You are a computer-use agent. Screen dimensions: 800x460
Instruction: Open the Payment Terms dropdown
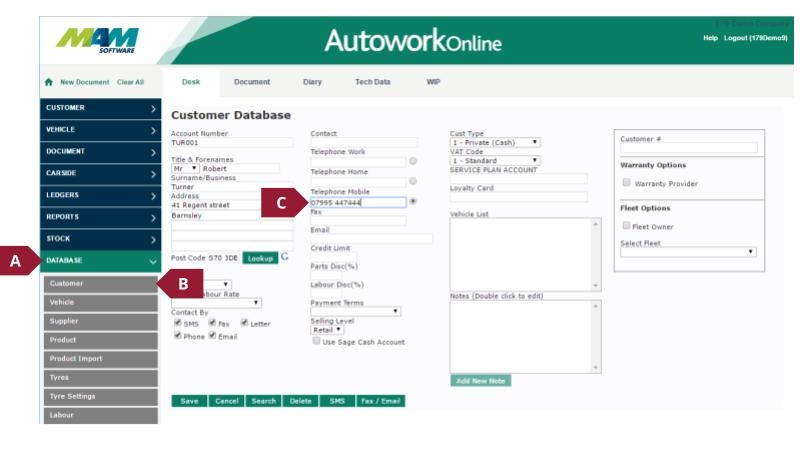355,311
